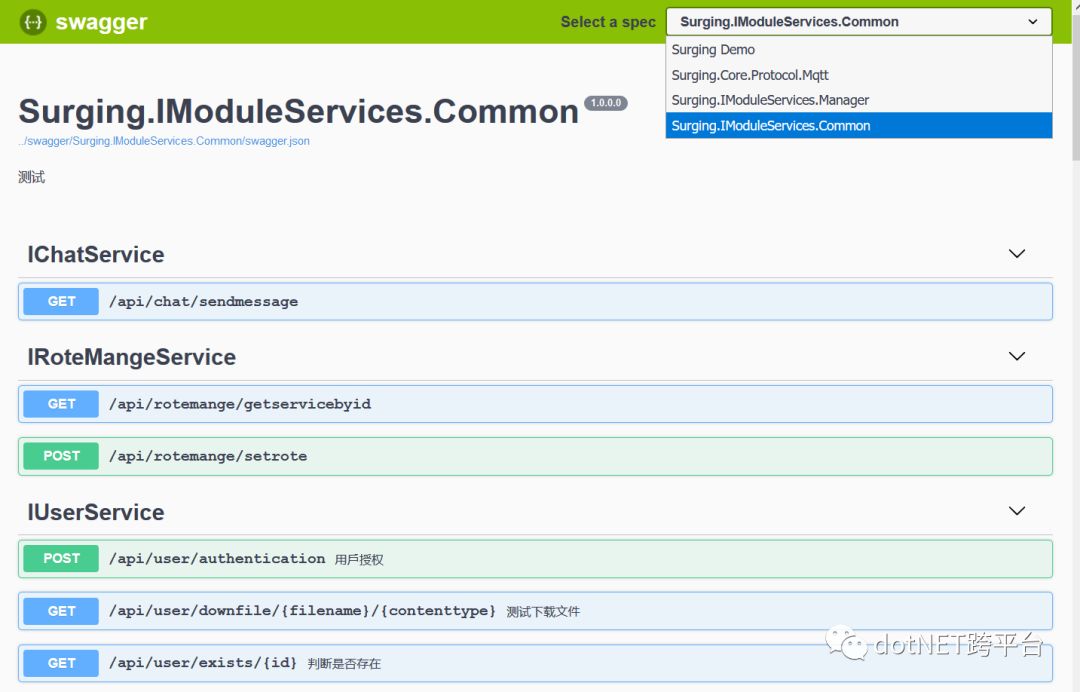The height and width of the screenshot is (692, 1080).
Task: Click GET button for /api/rotemange/getservicebyid
Action: tap(61, 404)
